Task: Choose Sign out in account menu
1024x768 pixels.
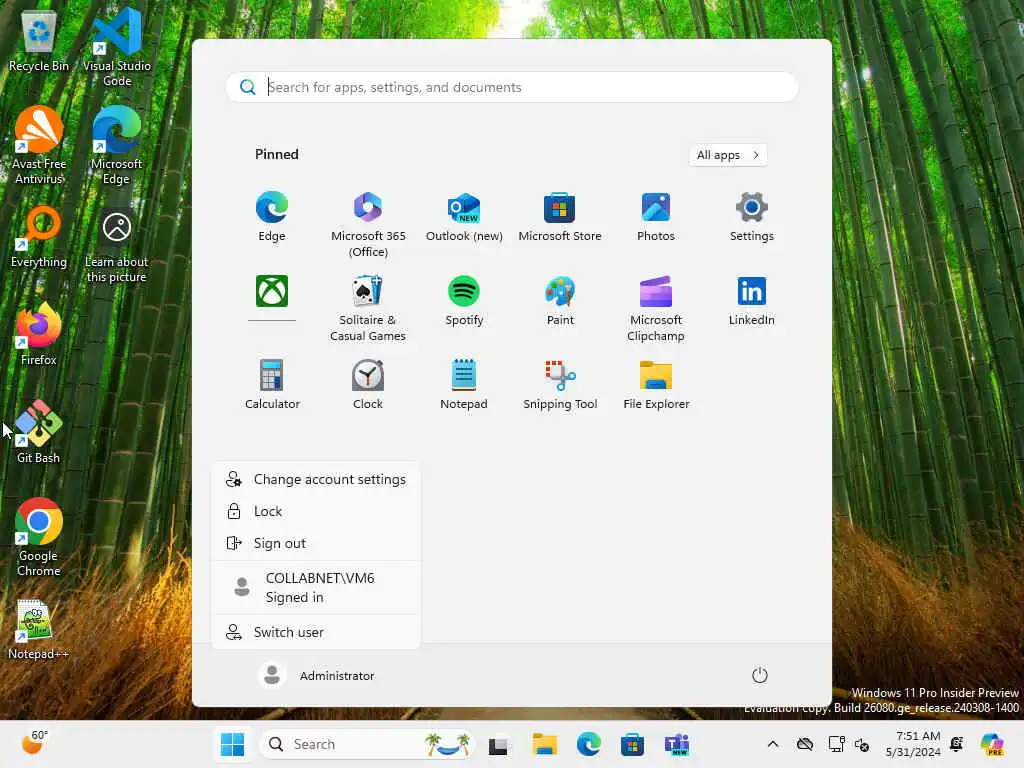Action: 316,543
